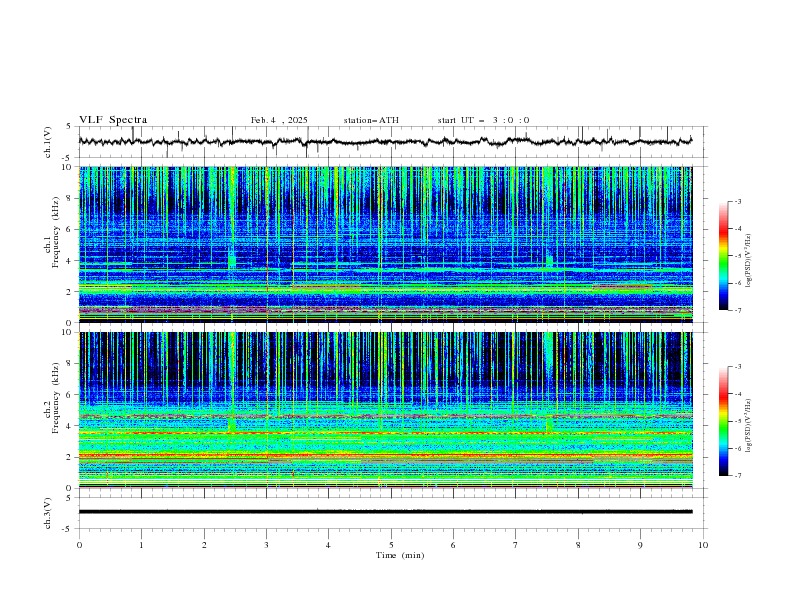
Task: Click the ch.3 voltage waveform trace
Action: click(385, 512)
